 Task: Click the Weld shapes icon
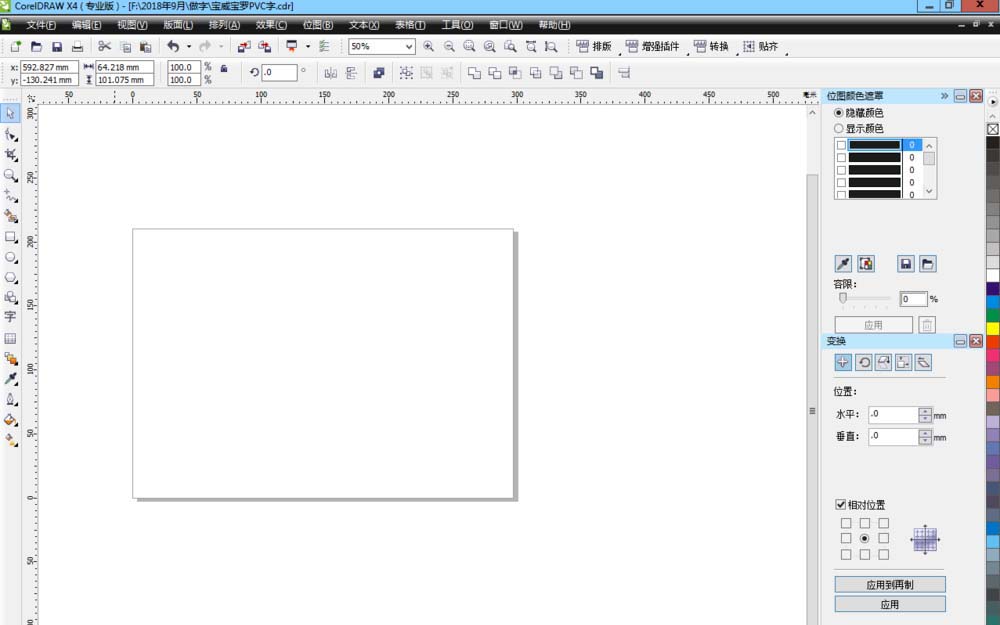pyautogui.click(x=474, y=73)
